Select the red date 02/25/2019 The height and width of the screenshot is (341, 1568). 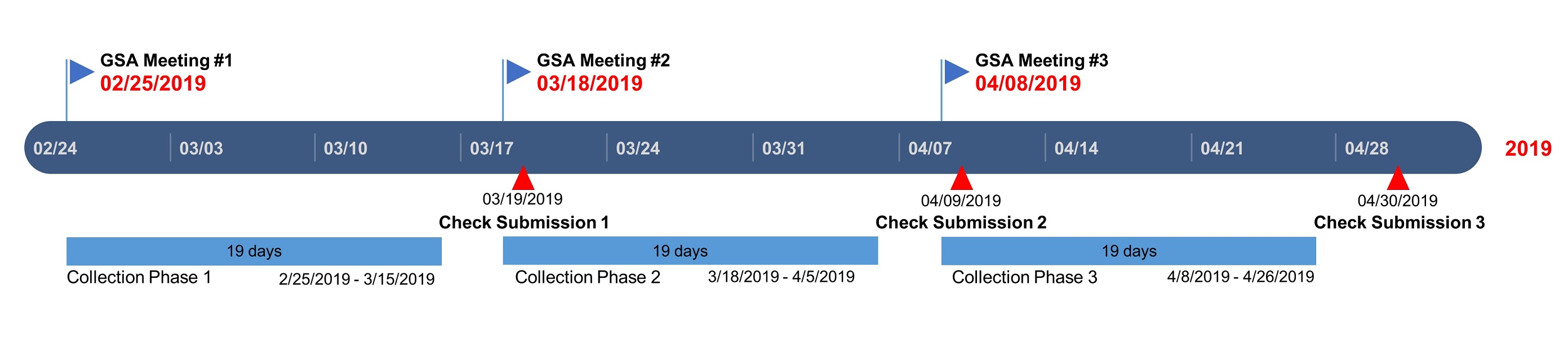153,83
